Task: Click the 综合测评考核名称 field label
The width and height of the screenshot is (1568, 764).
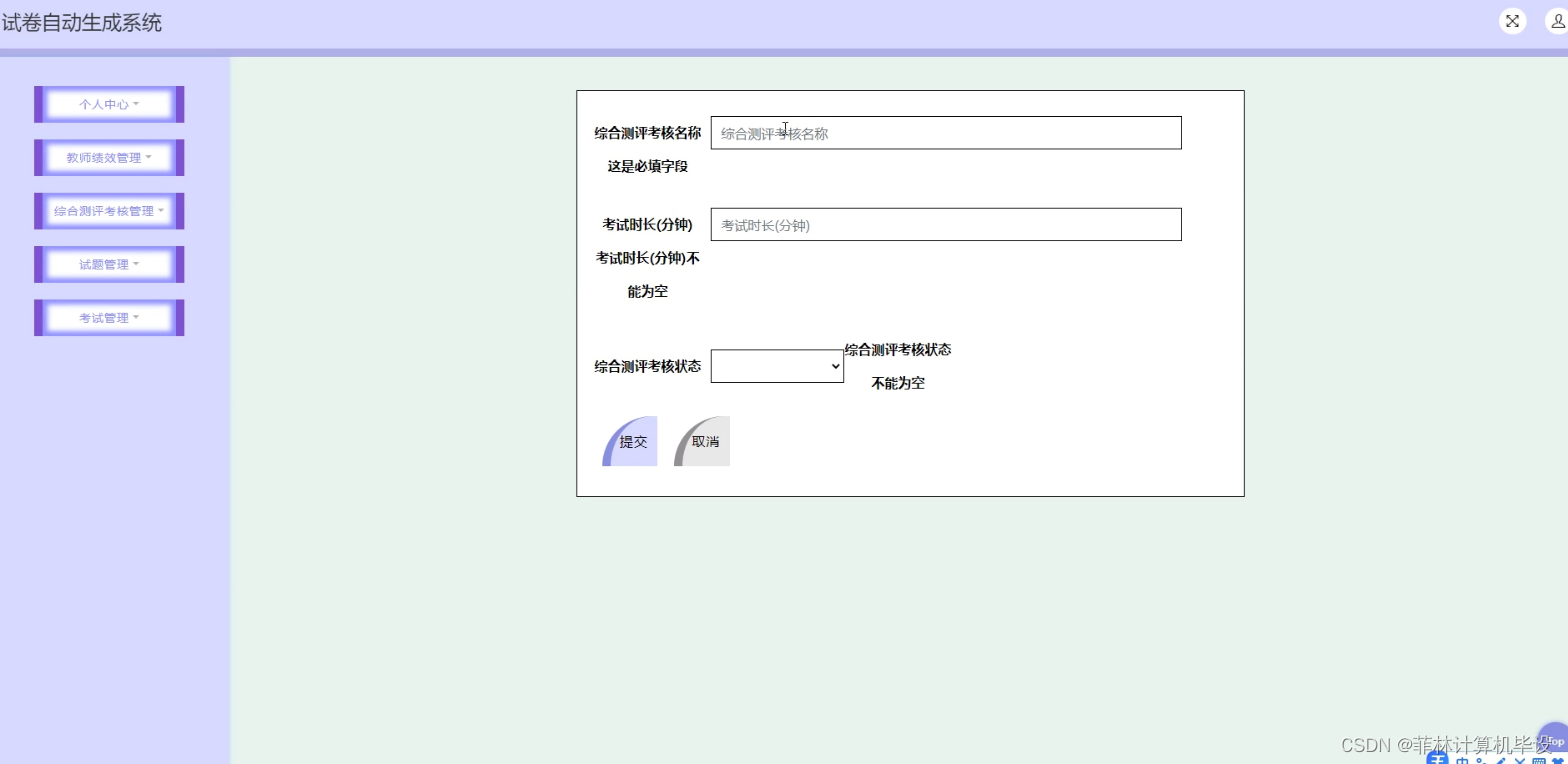Action: (648, 133)
